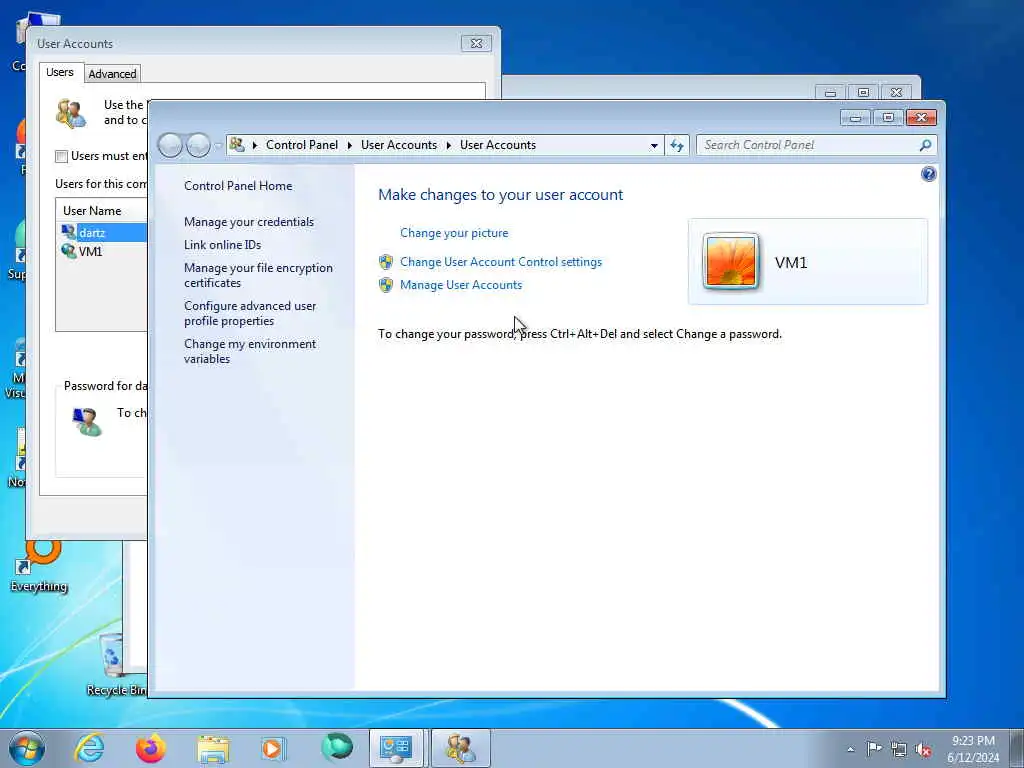Click the green round app taskbar icon

[337, 747]
